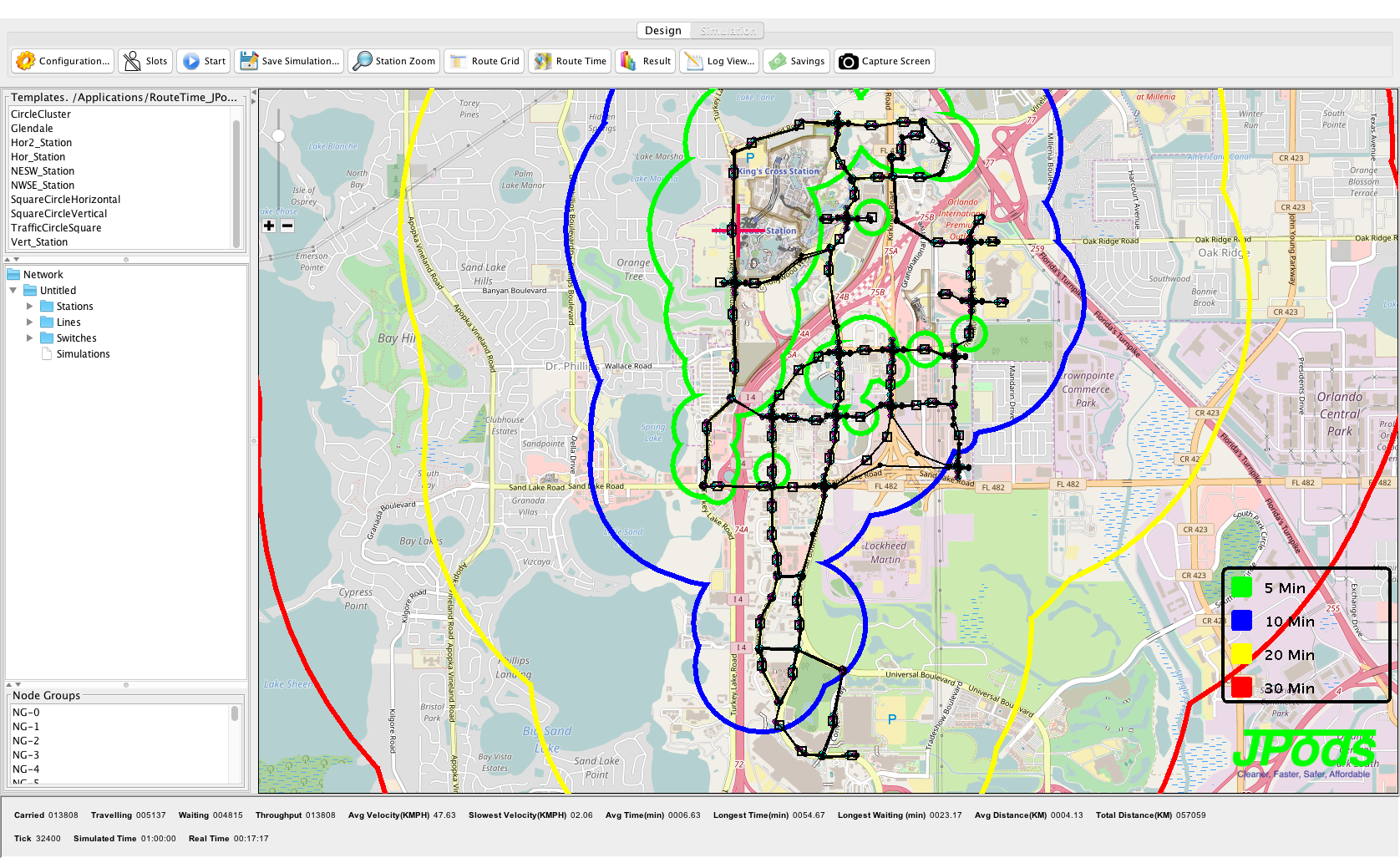
Task: Expand the Switches tree folder
Action: tap(30, 338)
